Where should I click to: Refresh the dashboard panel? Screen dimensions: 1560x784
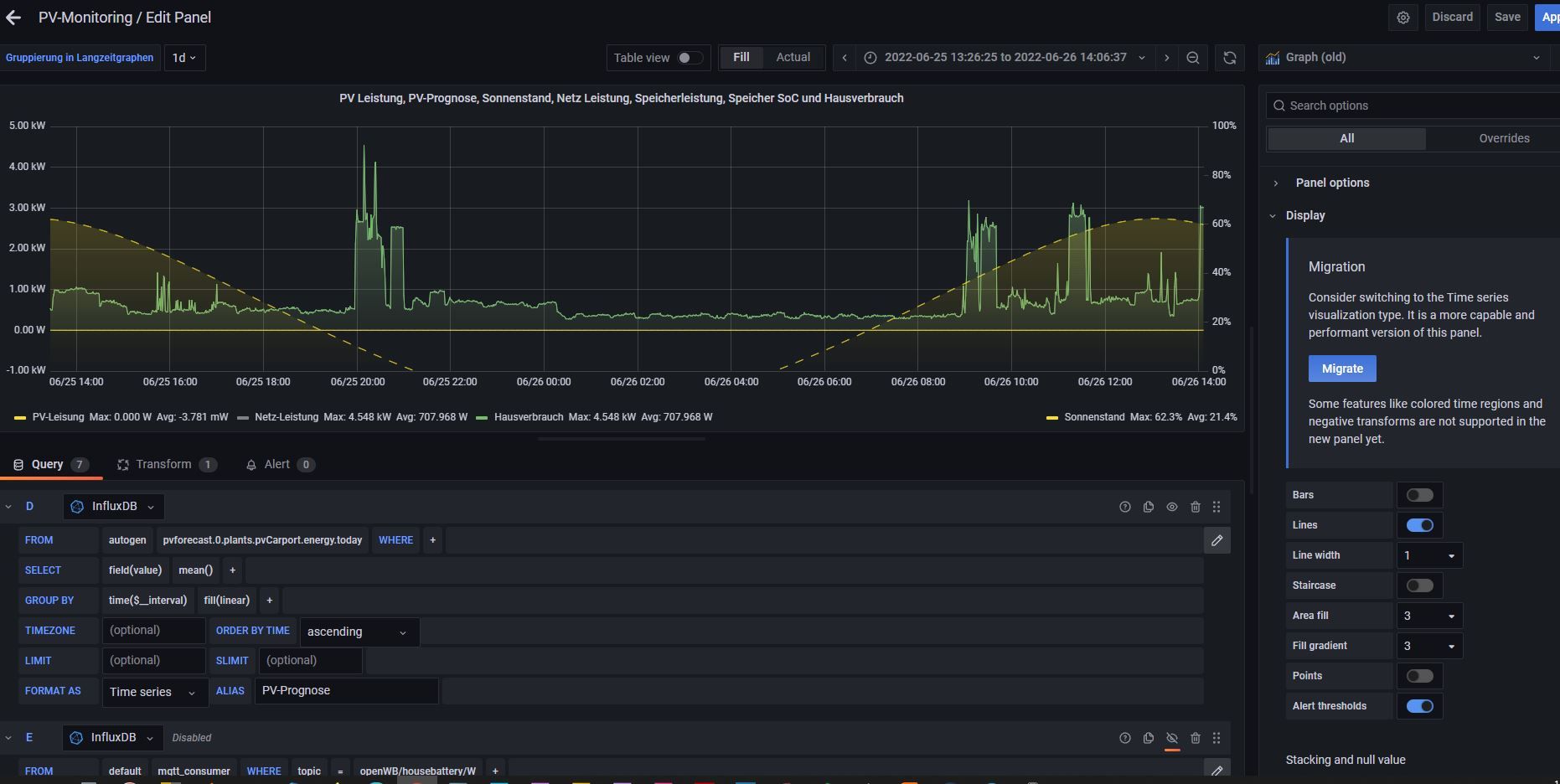(x=1230, y=58)
